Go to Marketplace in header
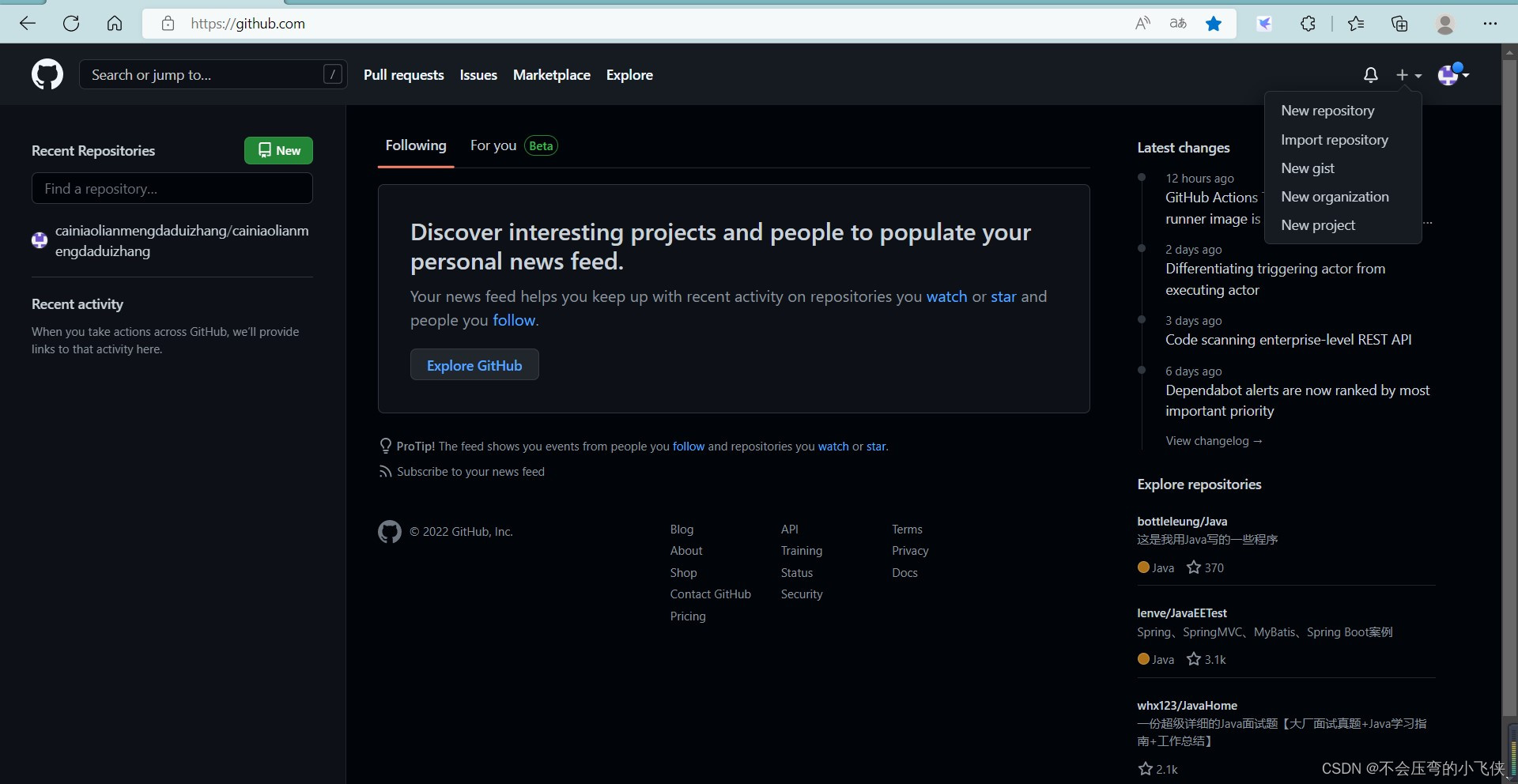Viewport: 1518px width, 784px height. coord(552,75)
